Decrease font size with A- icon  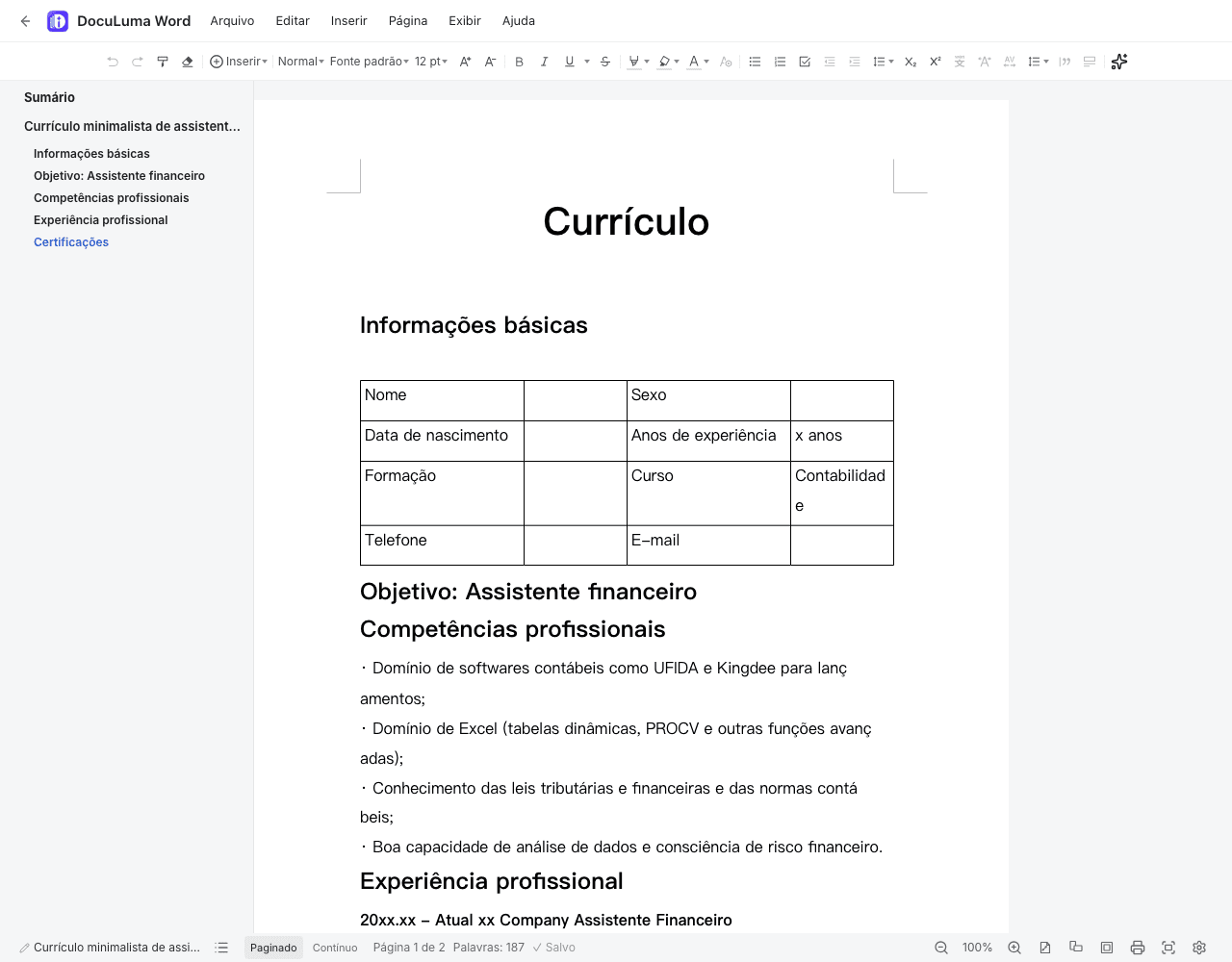coord(490,62)
